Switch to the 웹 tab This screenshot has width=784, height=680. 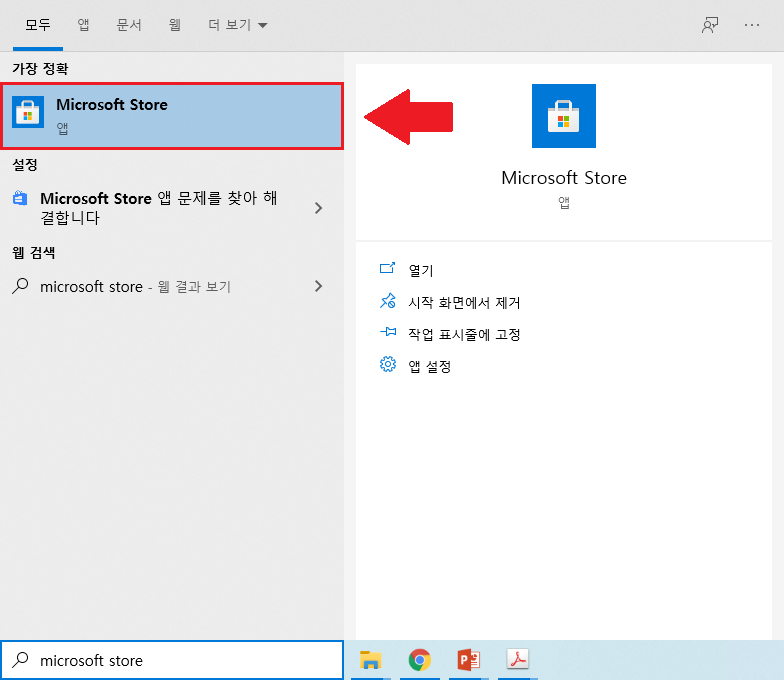[x=174, y=25]
